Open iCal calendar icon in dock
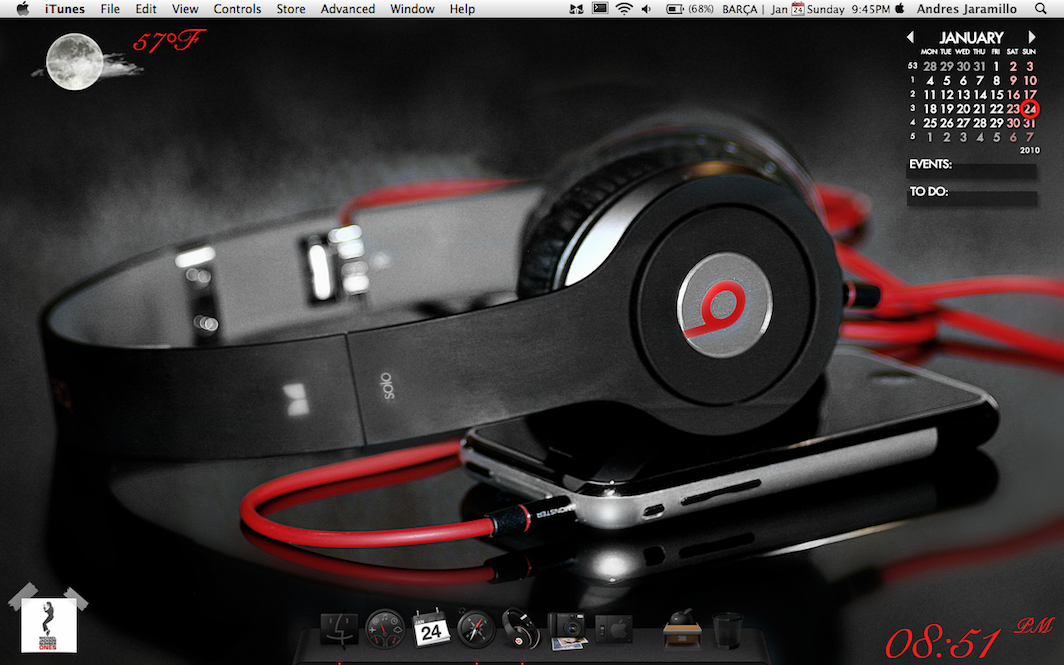 coord(431,628)
